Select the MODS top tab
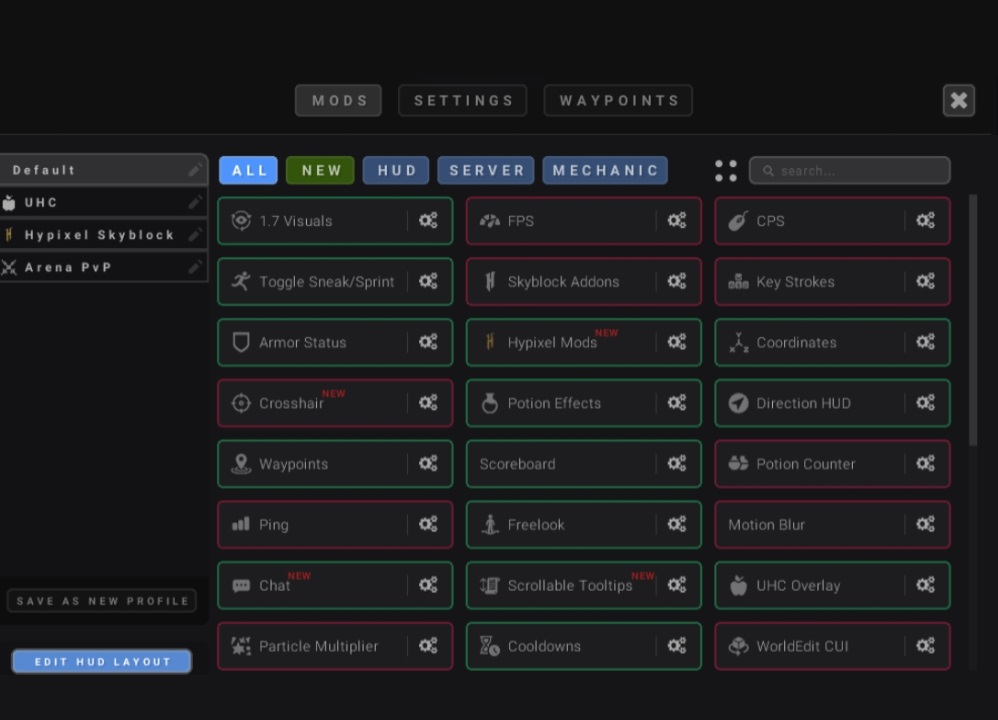 tap(338, 101)
